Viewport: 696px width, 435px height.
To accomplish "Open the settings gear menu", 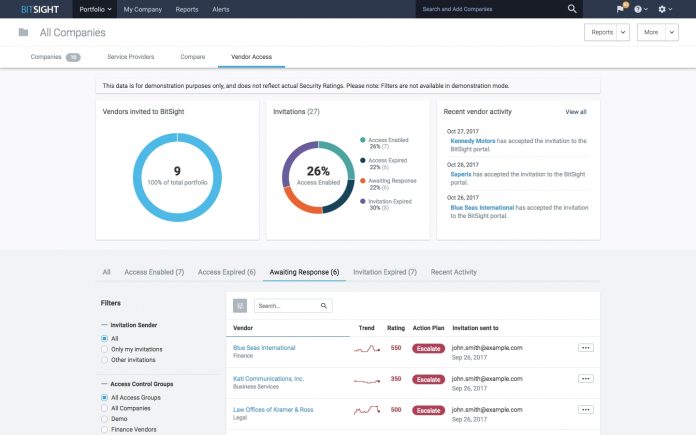I will [x=662, y=9].
